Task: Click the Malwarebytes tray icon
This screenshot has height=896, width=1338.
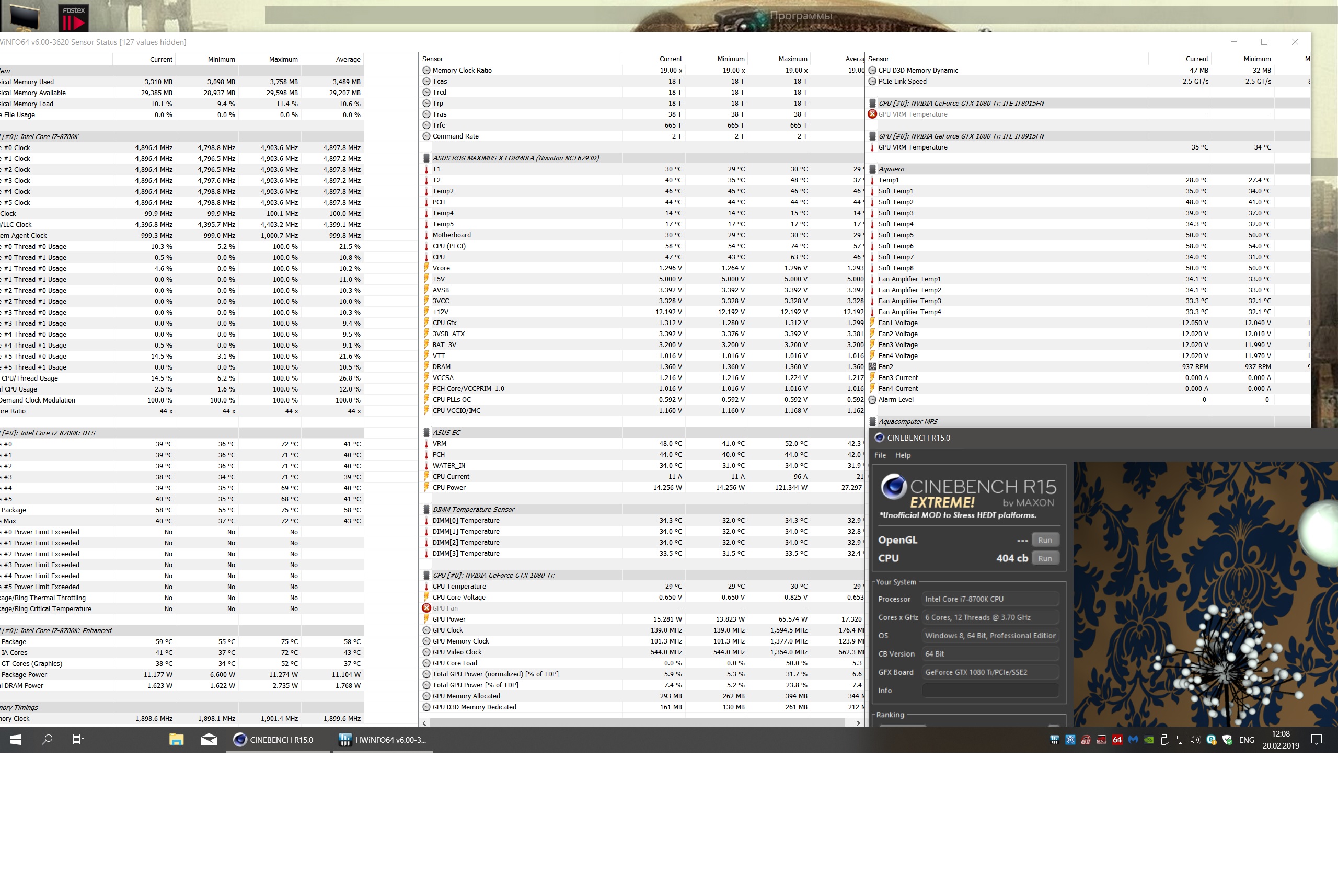Action: tap(1134, 739)
